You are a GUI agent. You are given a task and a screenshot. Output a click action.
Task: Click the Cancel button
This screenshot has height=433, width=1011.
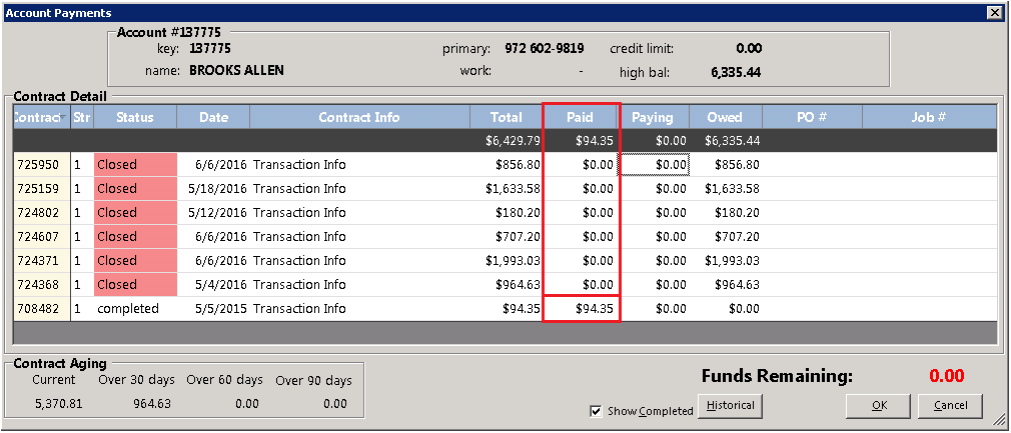(951, 406)
